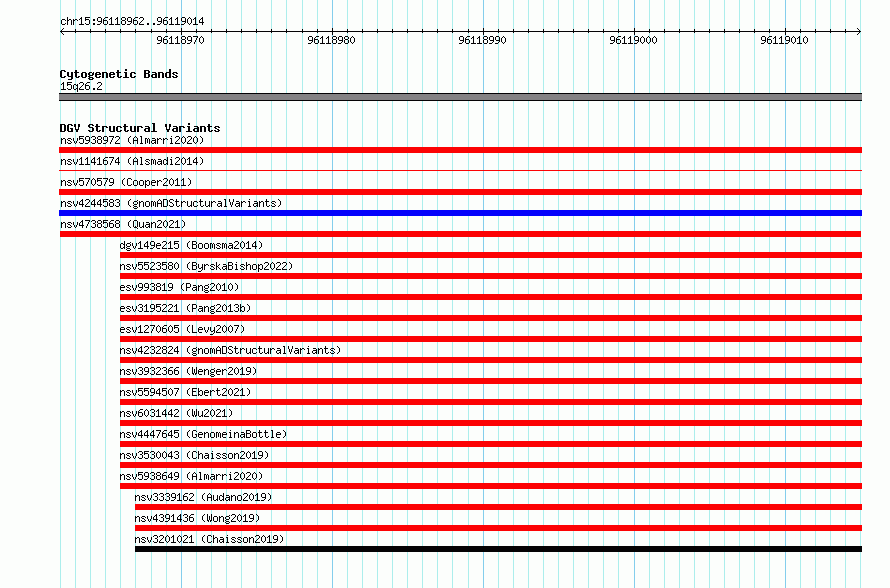Click esv1270605 (Levy2007) label

[x=182, y=329]
